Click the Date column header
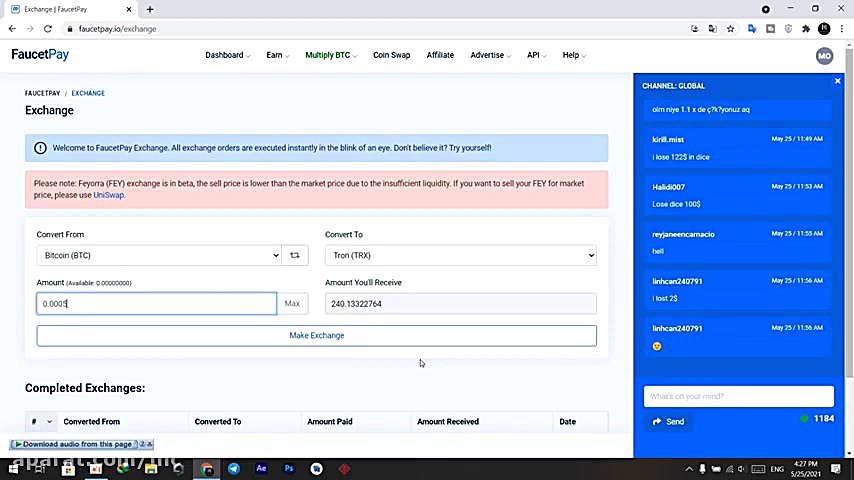The width and height of the screenshot is (854, 480). pyautogui.click(x=568, y=422)
